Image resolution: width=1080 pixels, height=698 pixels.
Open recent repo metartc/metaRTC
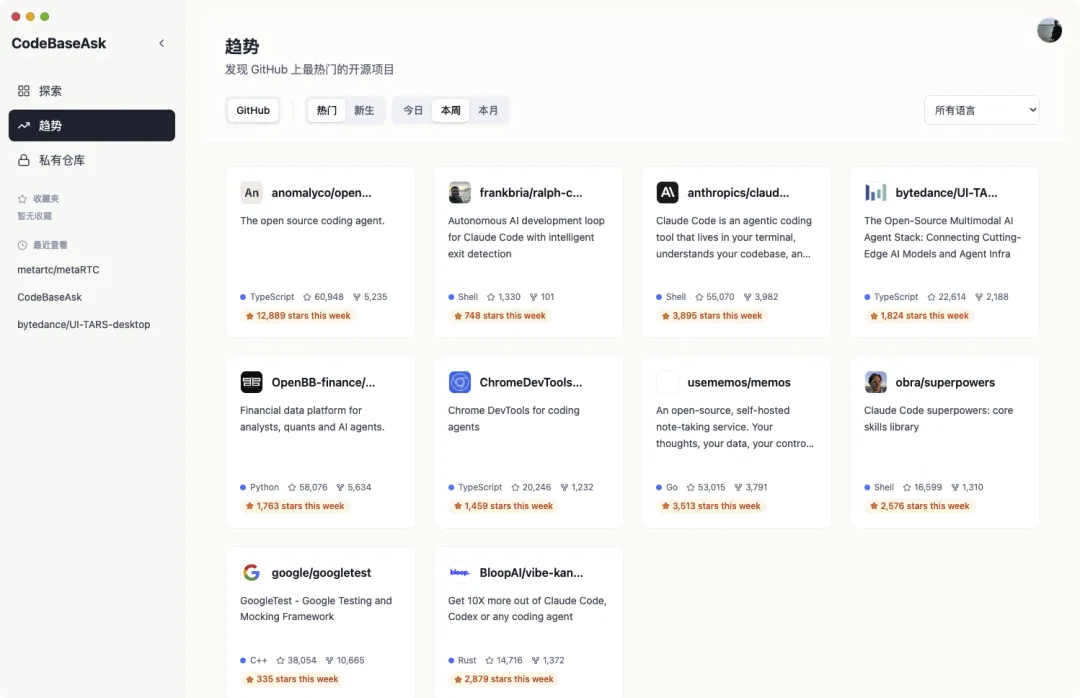point(59,270)
